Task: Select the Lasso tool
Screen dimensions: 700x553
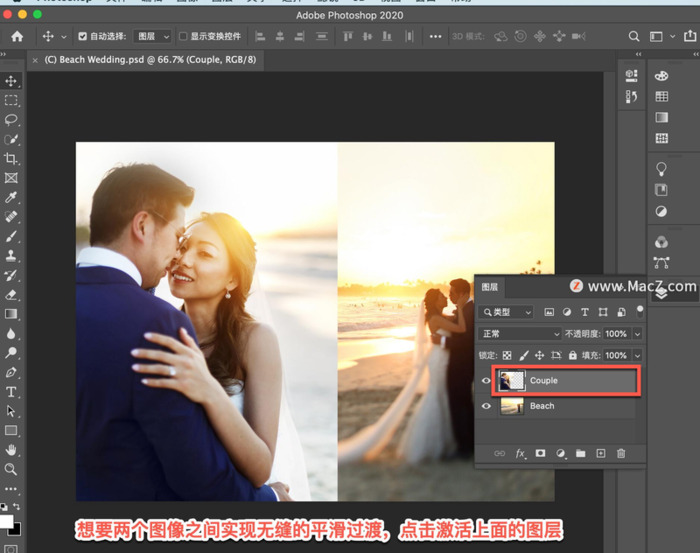Action: 11,119
